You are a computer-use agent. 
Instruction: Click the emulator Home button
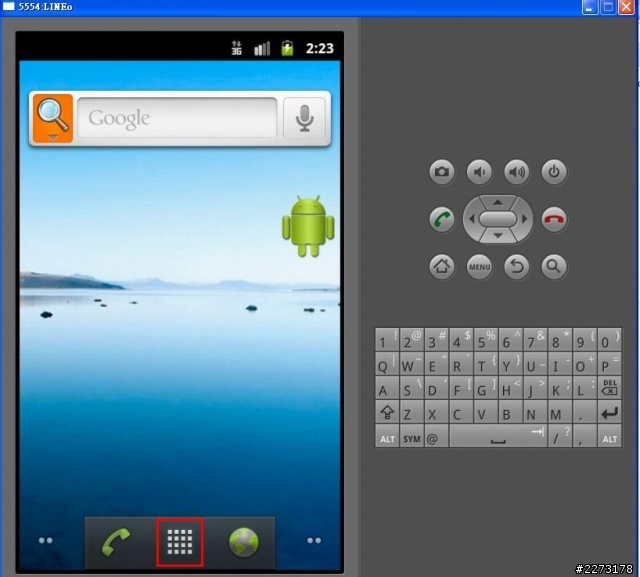[442, 267]
